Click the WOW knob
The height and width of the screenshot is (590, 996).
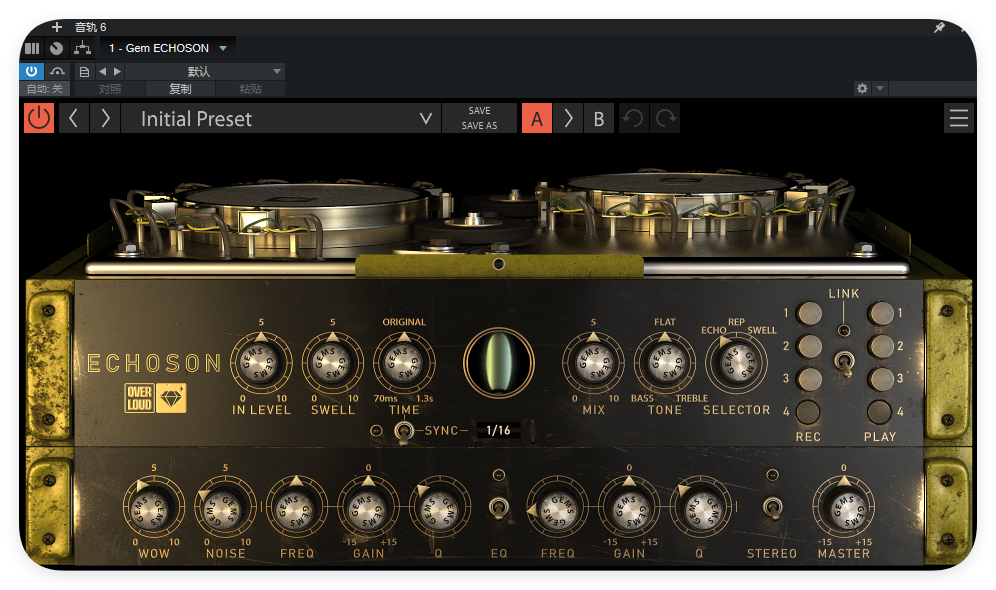point(153,508)
